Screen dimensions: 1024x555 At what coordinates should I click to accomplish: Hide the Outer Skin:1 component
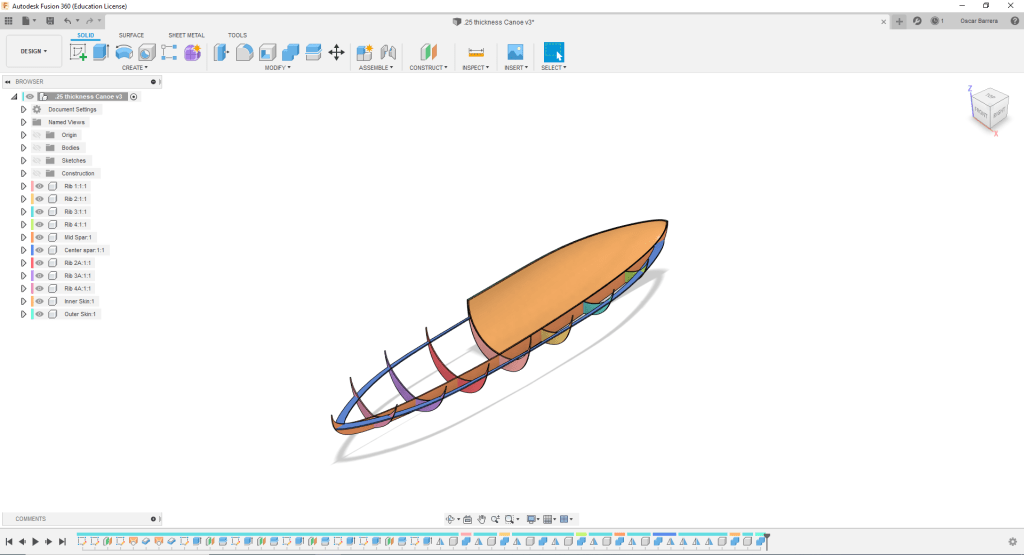[x=40, y=314]
